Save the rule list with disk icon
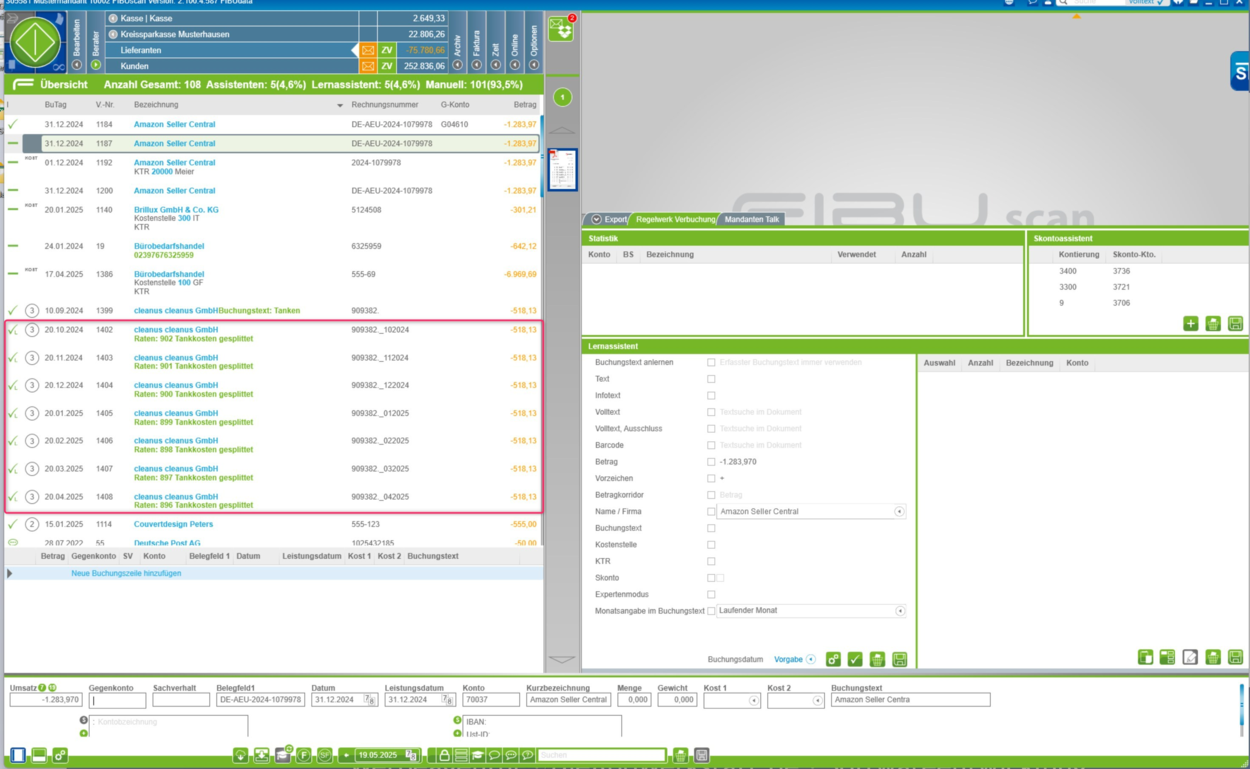The width and height of the screenshot is (1250, 769). (x=1236, y=657)
